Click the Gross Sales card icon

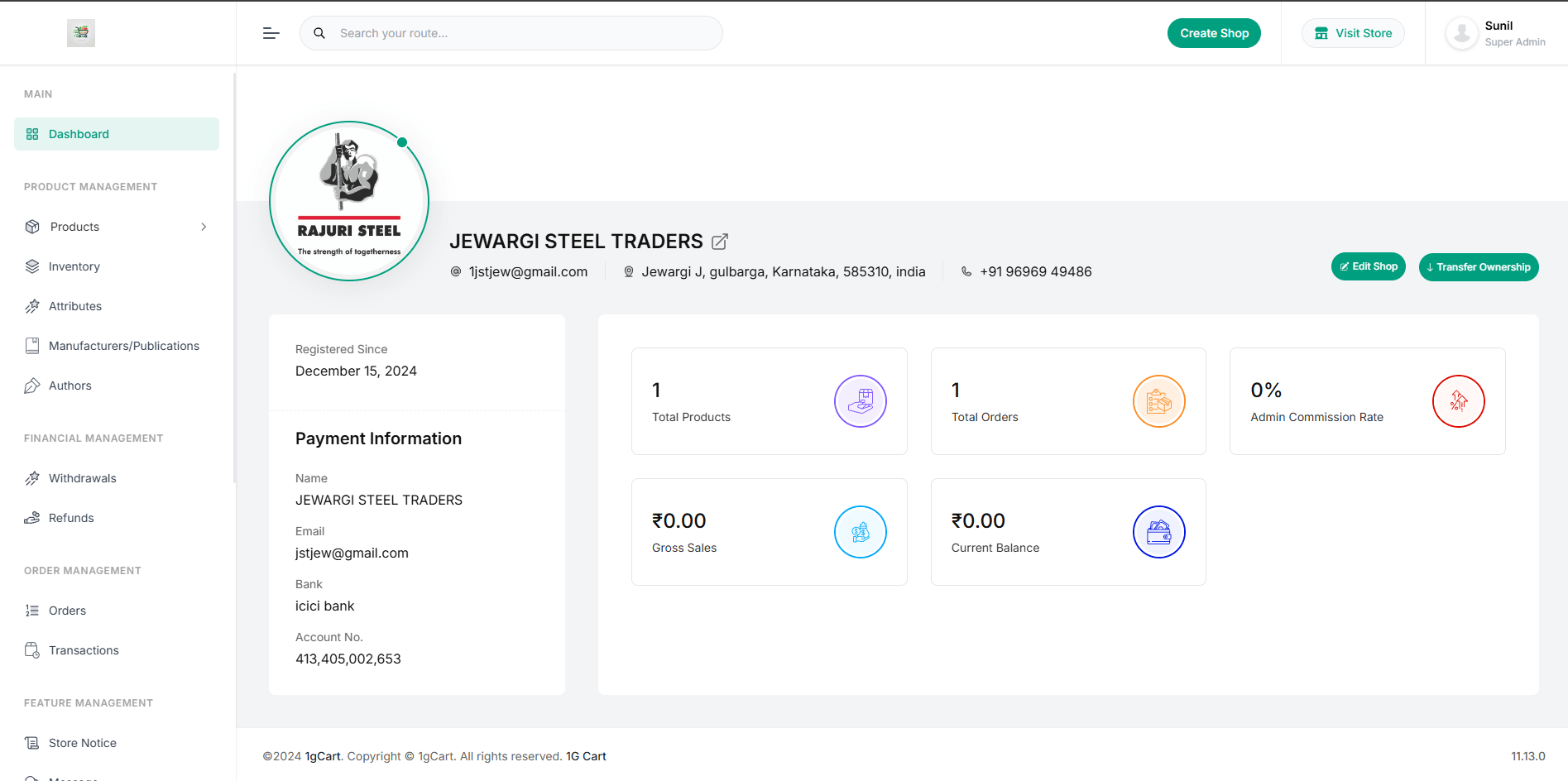pyautogui.click(x=861, y=532)
